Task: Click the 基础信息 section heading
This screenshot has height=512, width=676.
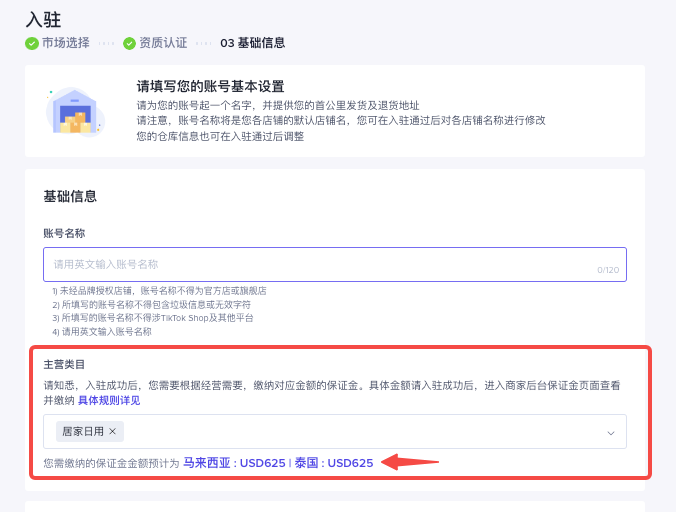Action: (x=70, y=196)
